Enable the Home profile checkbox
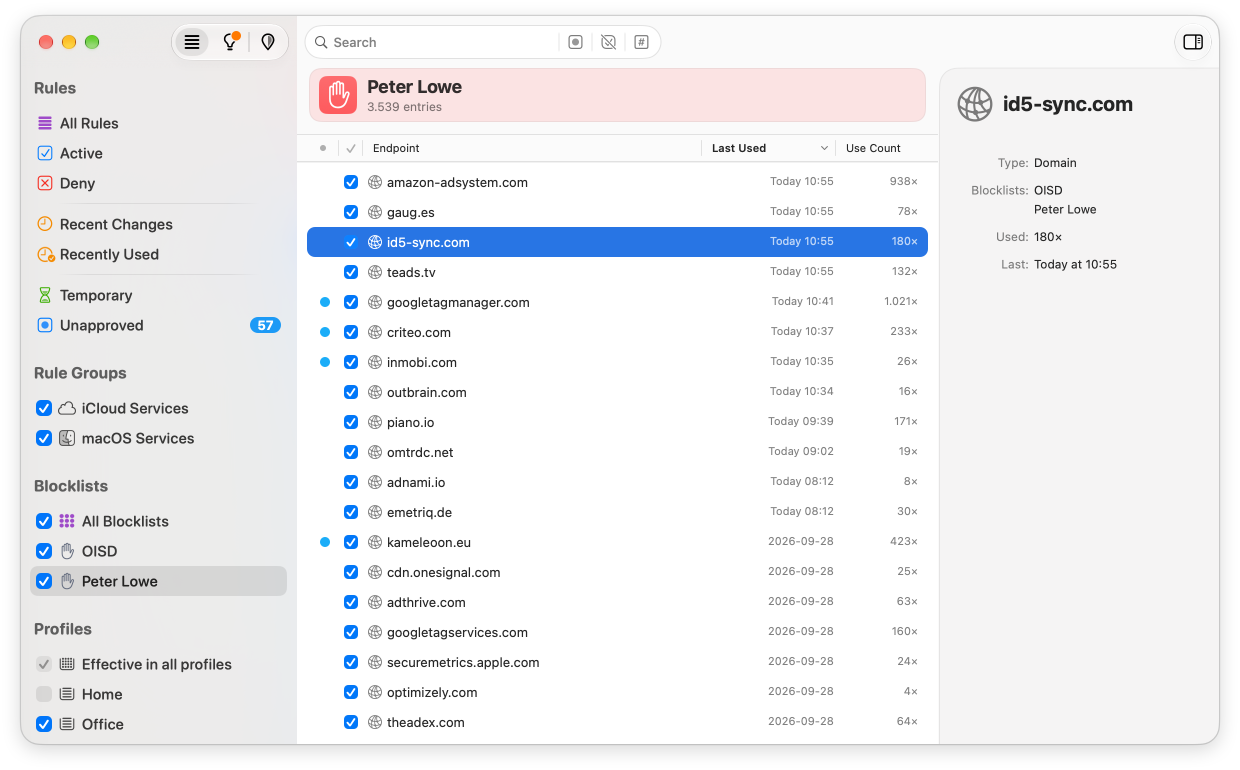 click(44, 694)
